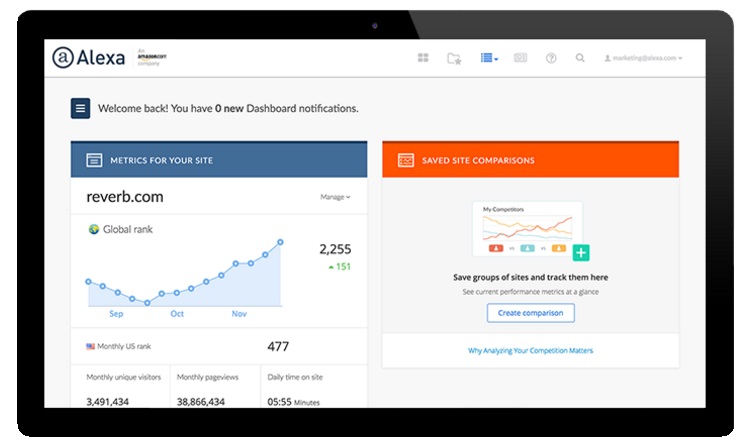Viewport: 751px width, 448px height.
Task: Open the hamburger notifications menu button
Action: 80,108
